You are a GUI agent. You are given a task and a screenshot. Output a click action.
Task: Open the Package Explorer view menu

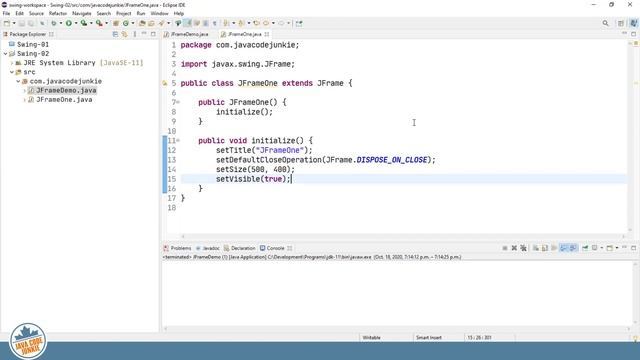(x=135, y=34)
